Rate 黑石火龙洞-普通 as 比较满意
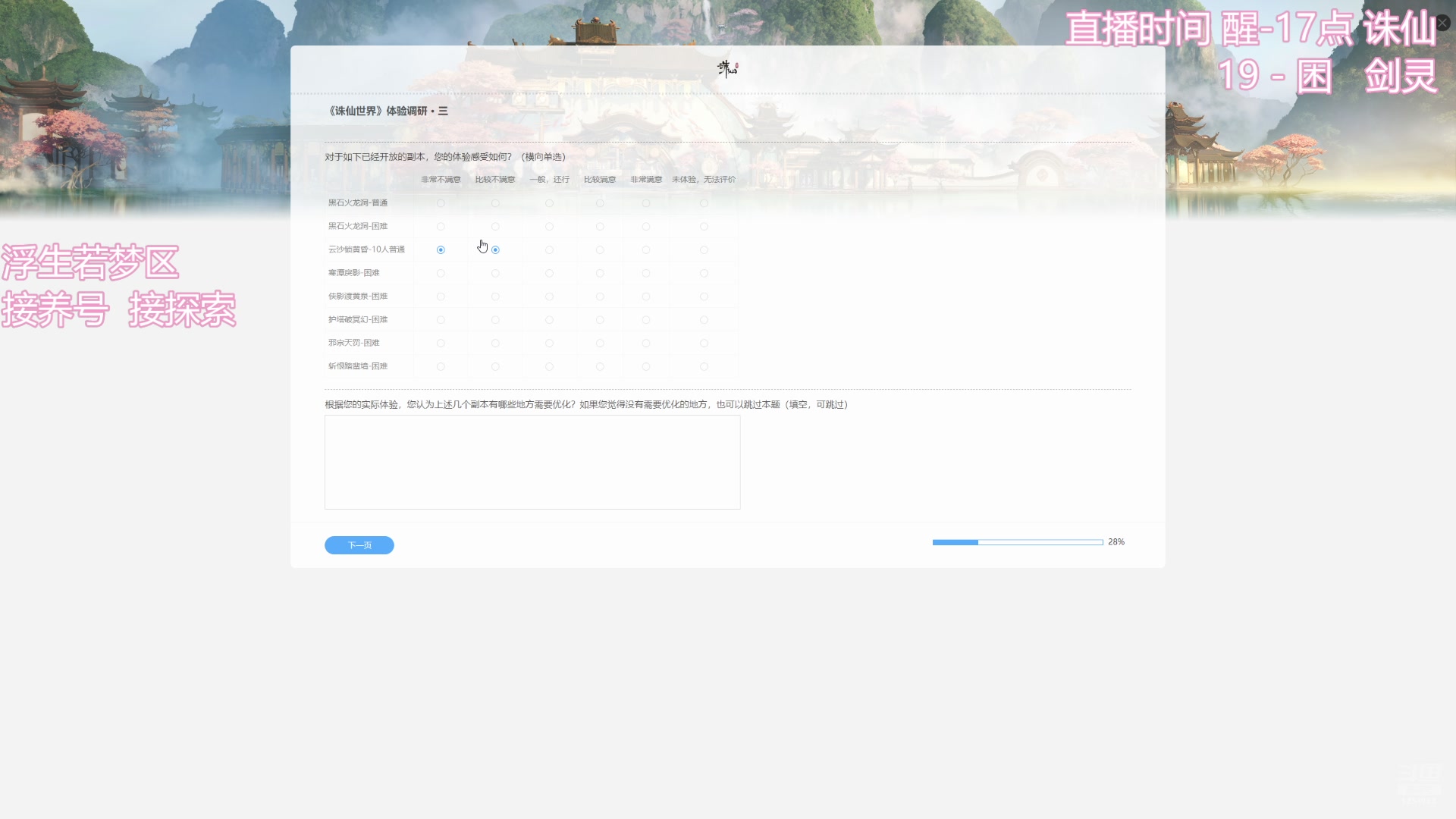 coord(600,203)
